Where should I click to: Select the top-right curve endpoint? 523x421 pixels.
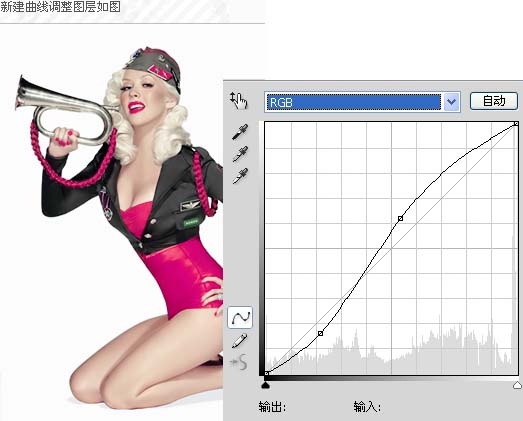click(516, 124)
